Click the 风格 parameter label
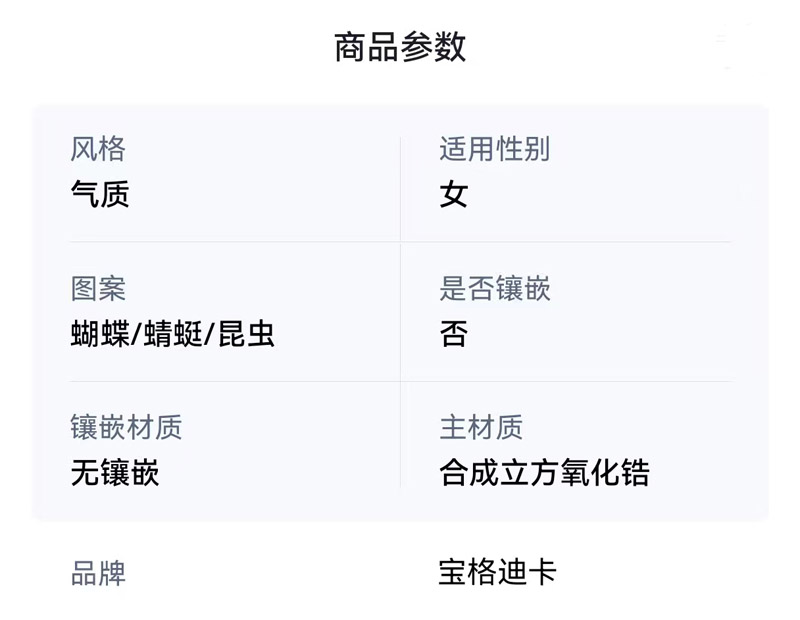The width and height of the screenshot is (800, 620). click(x=98, y=150)
